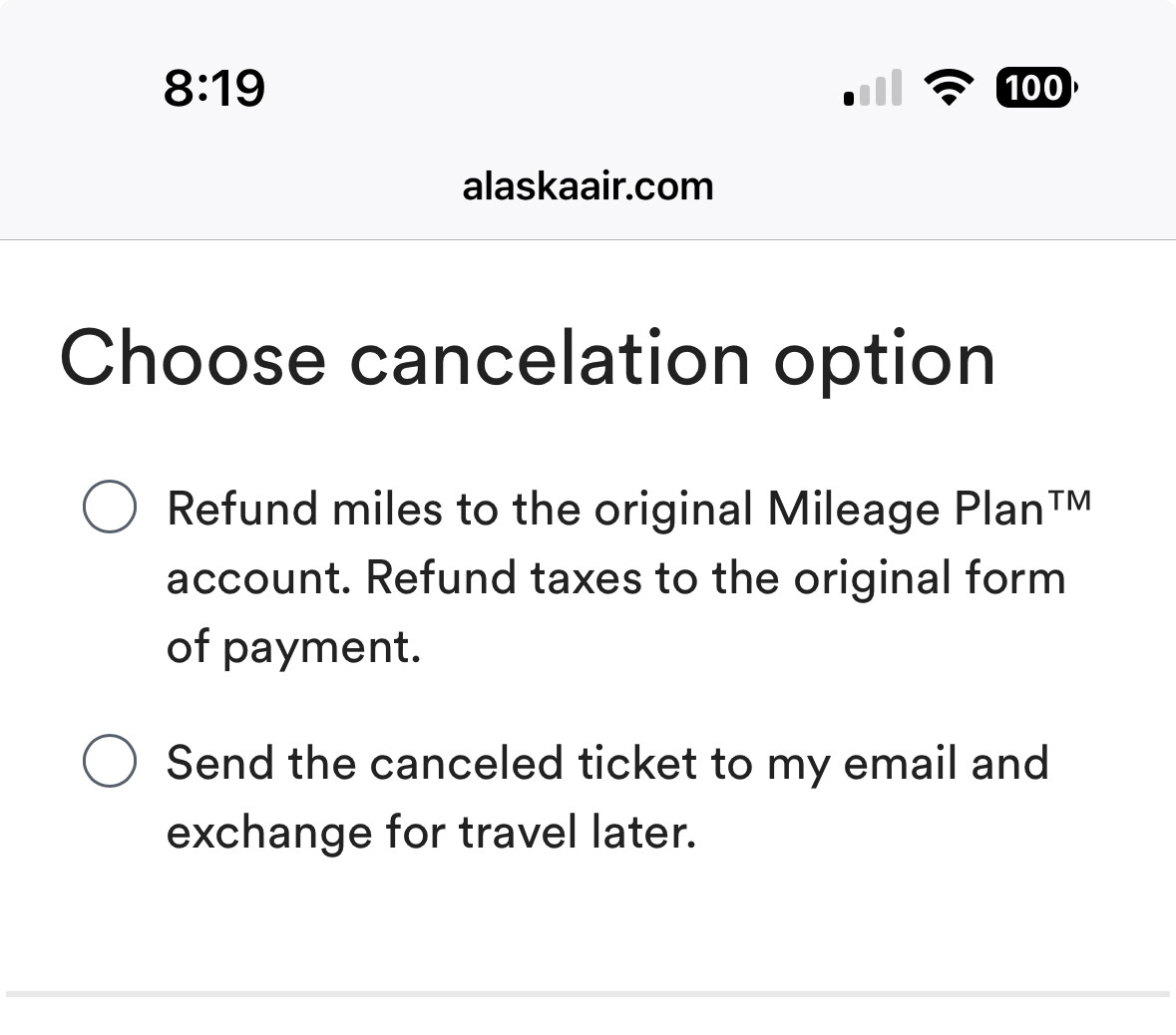
Task: Tap the battery icon showing 100
Action: click(x=1036, y=88)
